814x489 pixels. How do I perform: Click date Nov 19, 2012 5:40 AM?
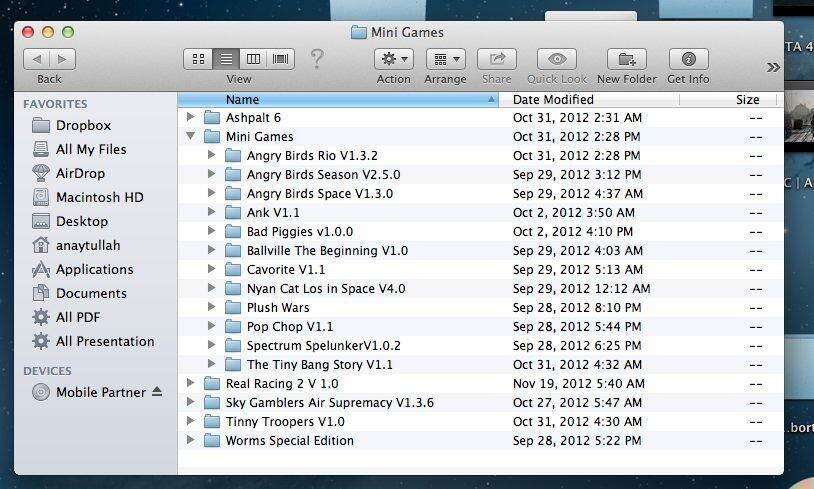point(579,384)
